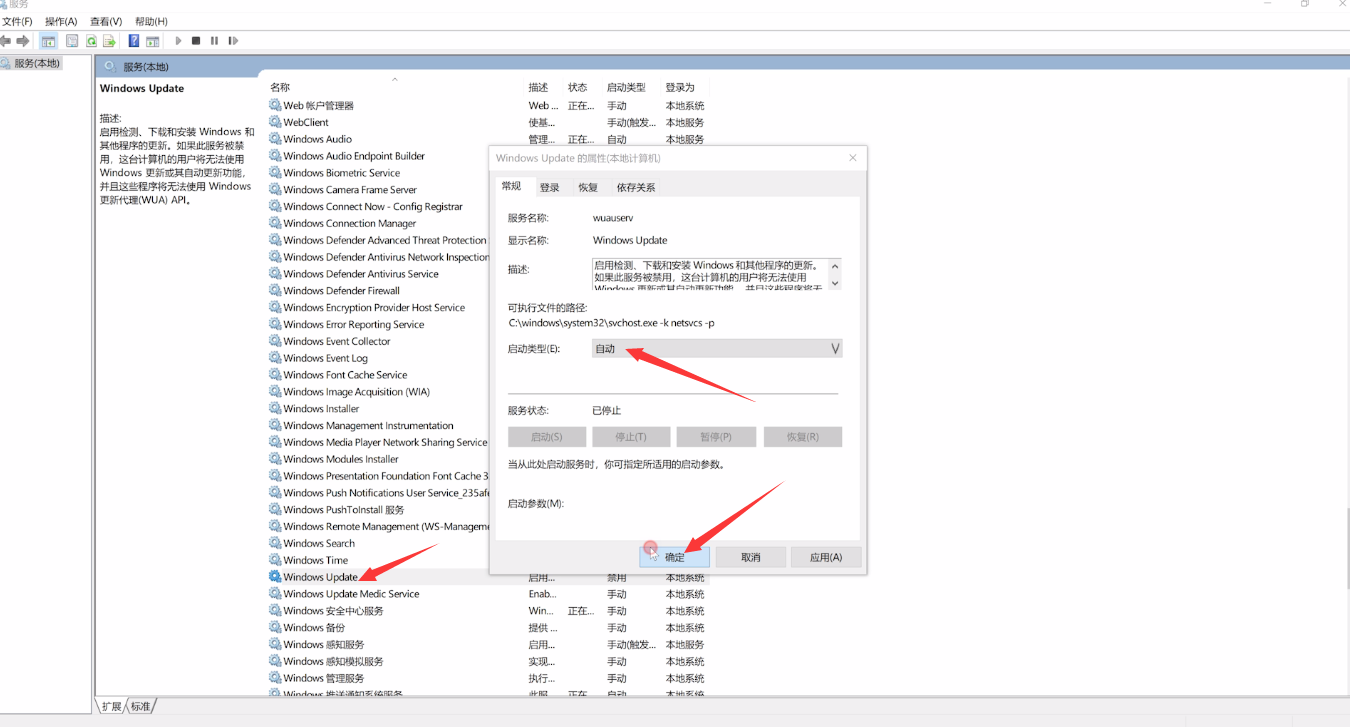Cancel the dialog with 取消

pyautogui.click(x=751, y=557)
